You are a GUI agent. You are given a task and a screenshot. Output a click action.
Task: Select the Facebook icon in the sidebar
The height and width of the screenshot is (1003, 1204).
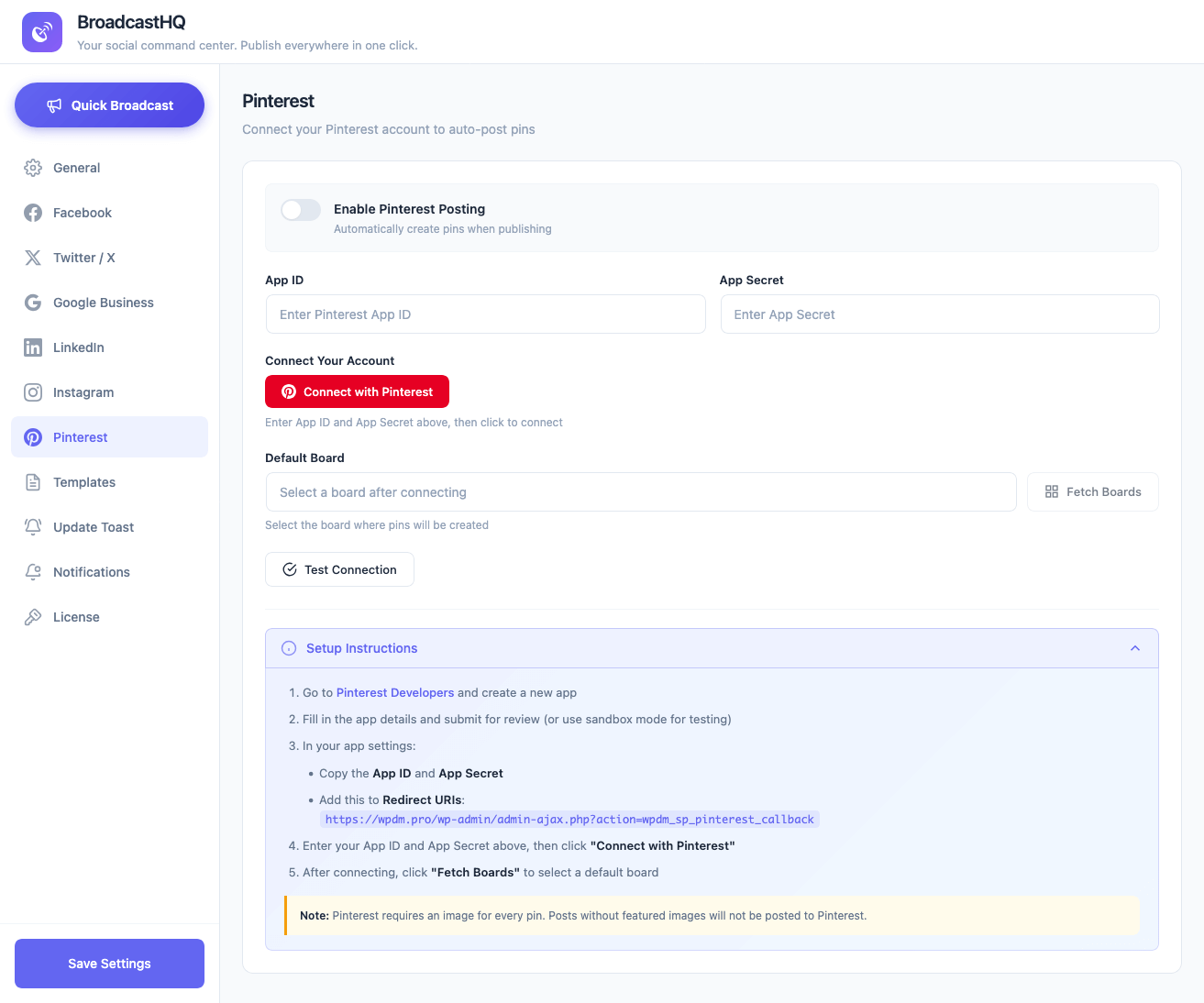(32, 213)
